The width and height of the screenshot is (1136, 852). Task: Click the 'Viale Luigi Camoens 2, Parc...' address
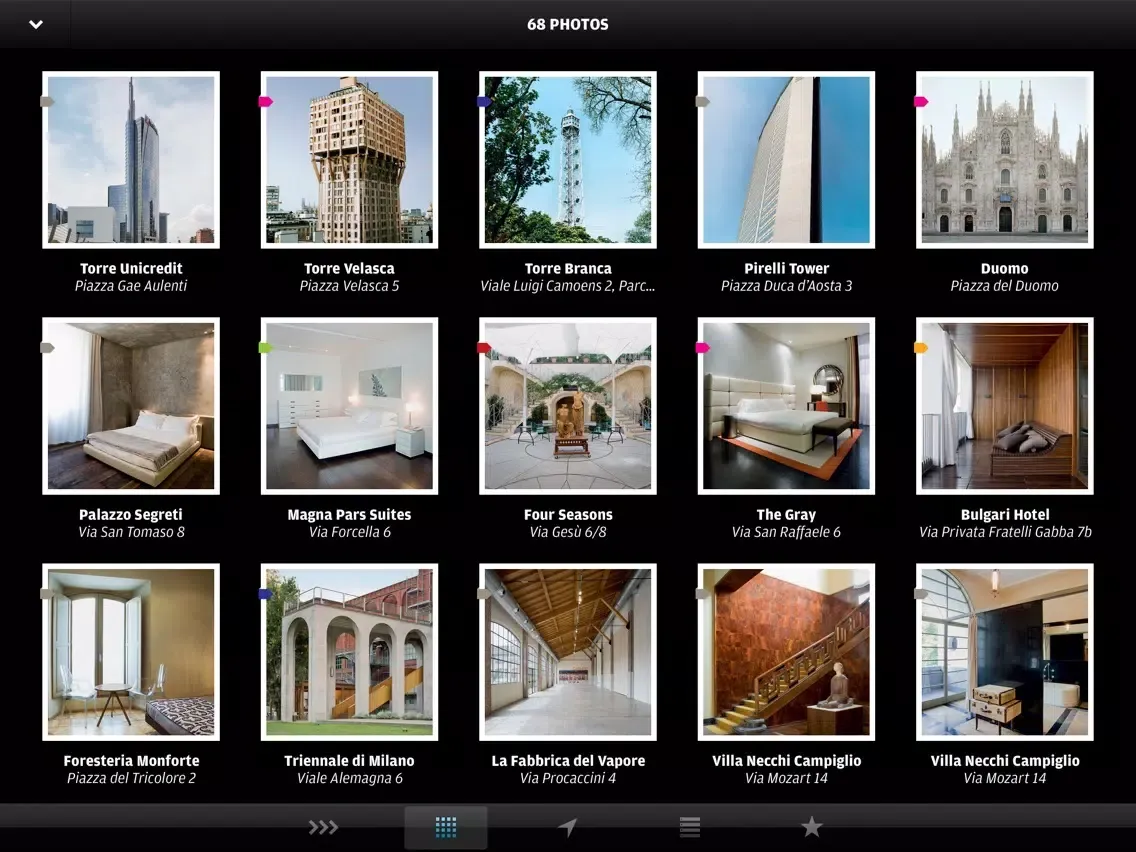pyautogui.click(x=568, y=286)
